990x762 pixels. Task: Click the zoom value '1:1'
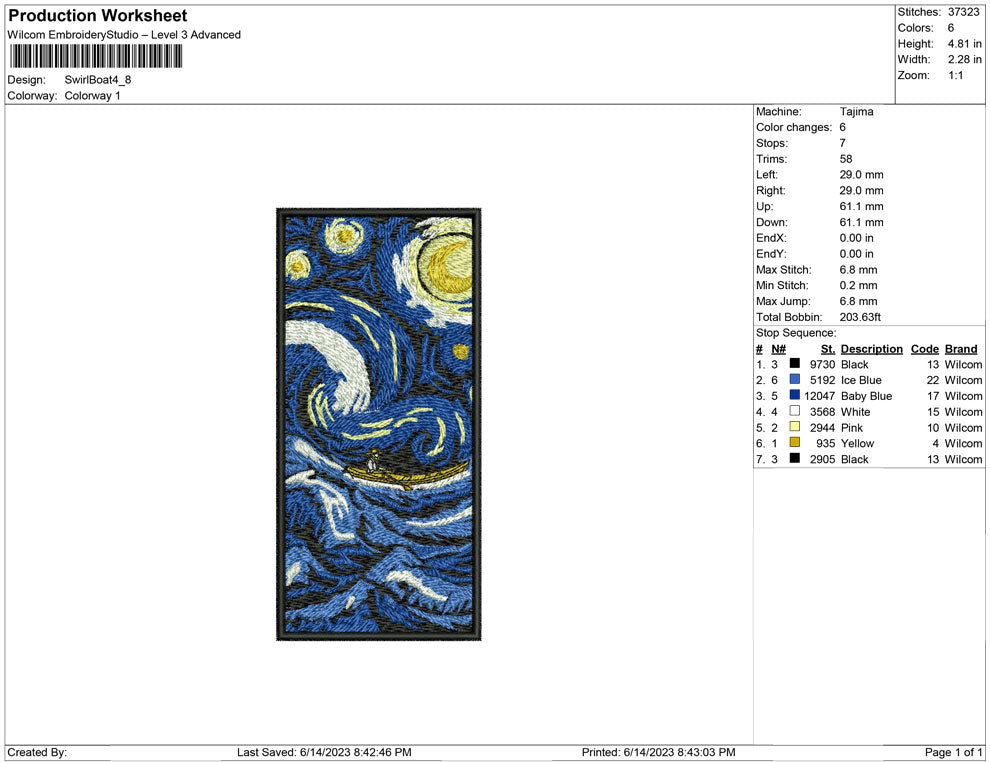(x=955, y=75)
